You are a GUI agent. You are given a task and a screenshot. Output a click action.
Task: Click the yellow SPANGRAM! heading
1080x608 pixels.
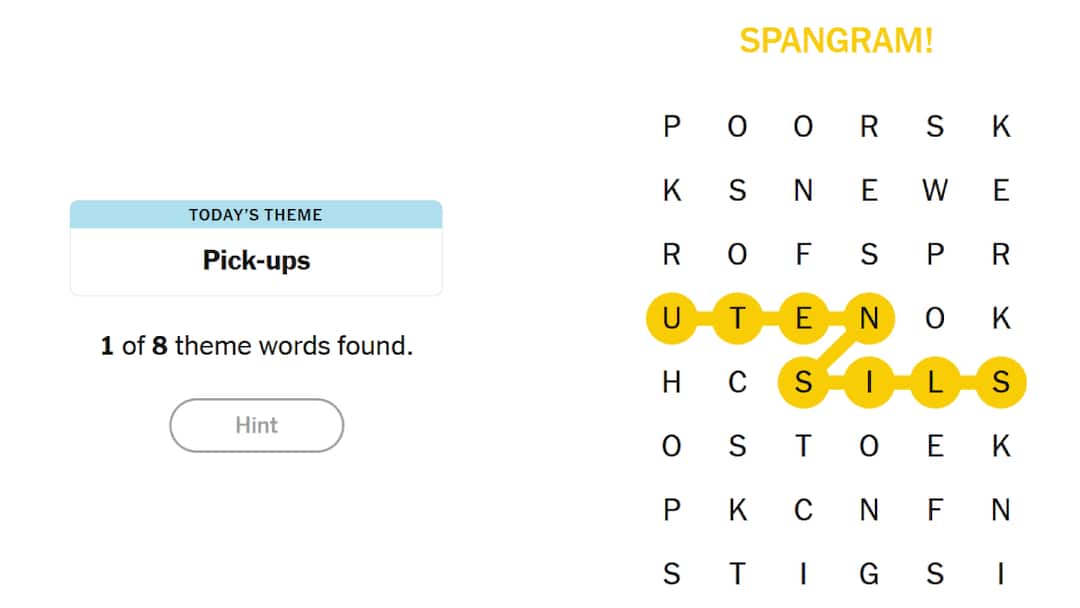(x=836, y=41)
